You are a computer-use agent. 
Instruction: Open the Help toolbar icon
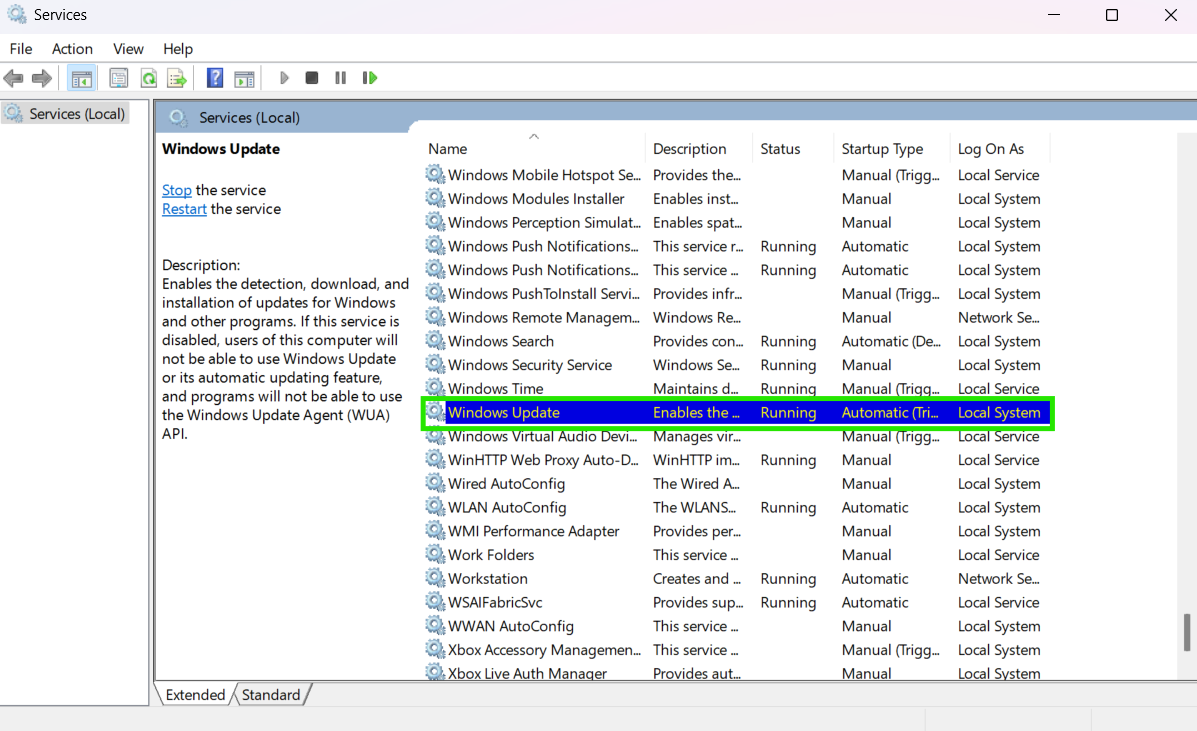(x=215, y=78)
